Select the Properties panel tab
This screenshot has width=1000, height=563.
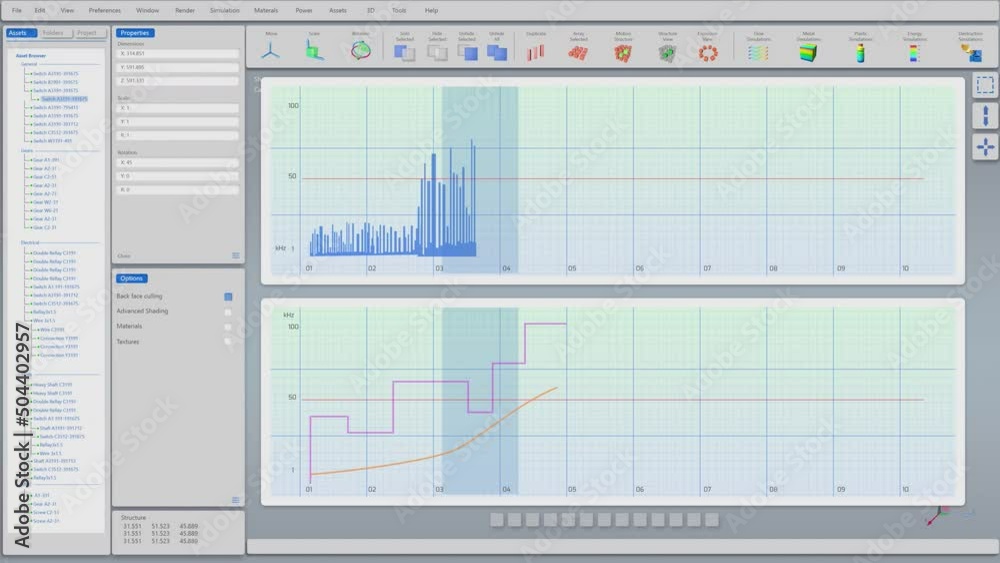tap(135, 33)
